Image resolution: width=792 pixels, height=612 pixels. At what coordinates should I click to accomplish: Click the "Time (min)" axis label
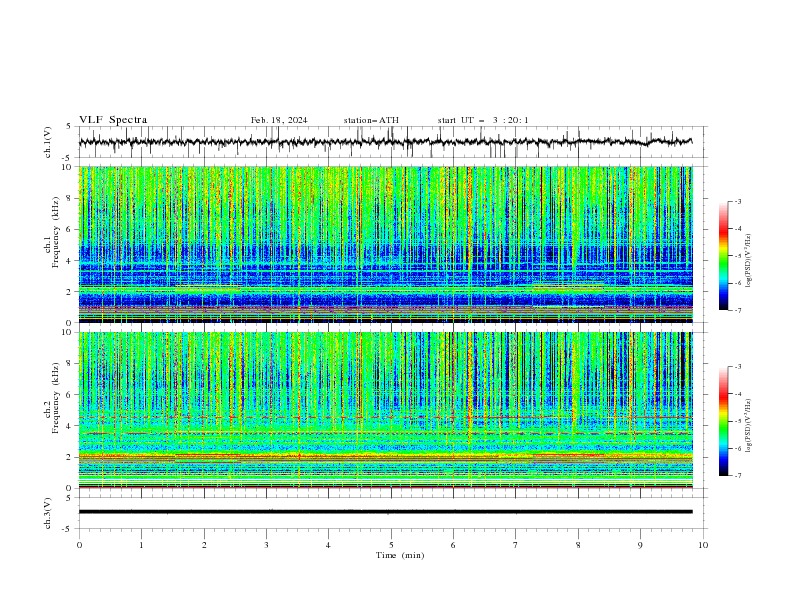coord(400,555)
